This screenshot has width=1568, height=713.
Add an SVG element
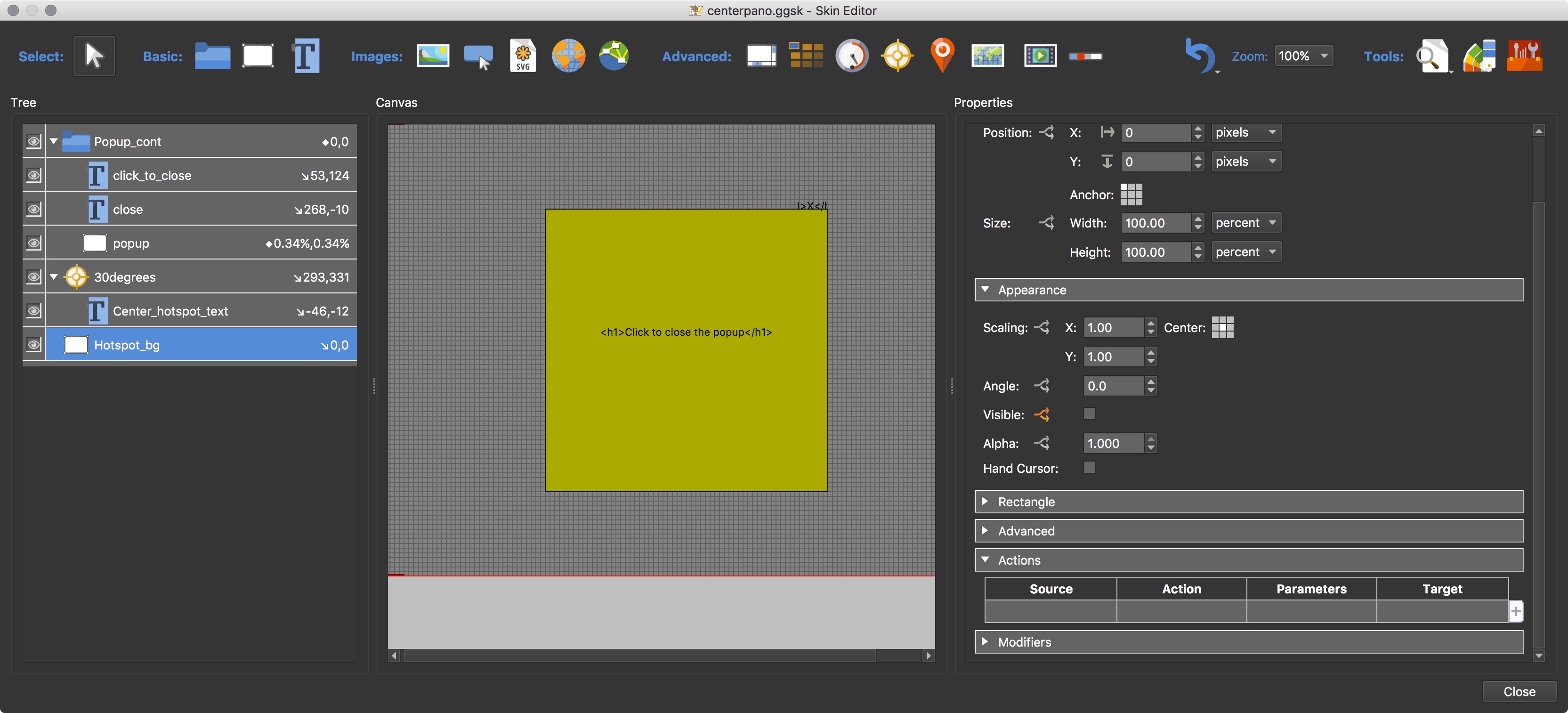tap(523, 56)
